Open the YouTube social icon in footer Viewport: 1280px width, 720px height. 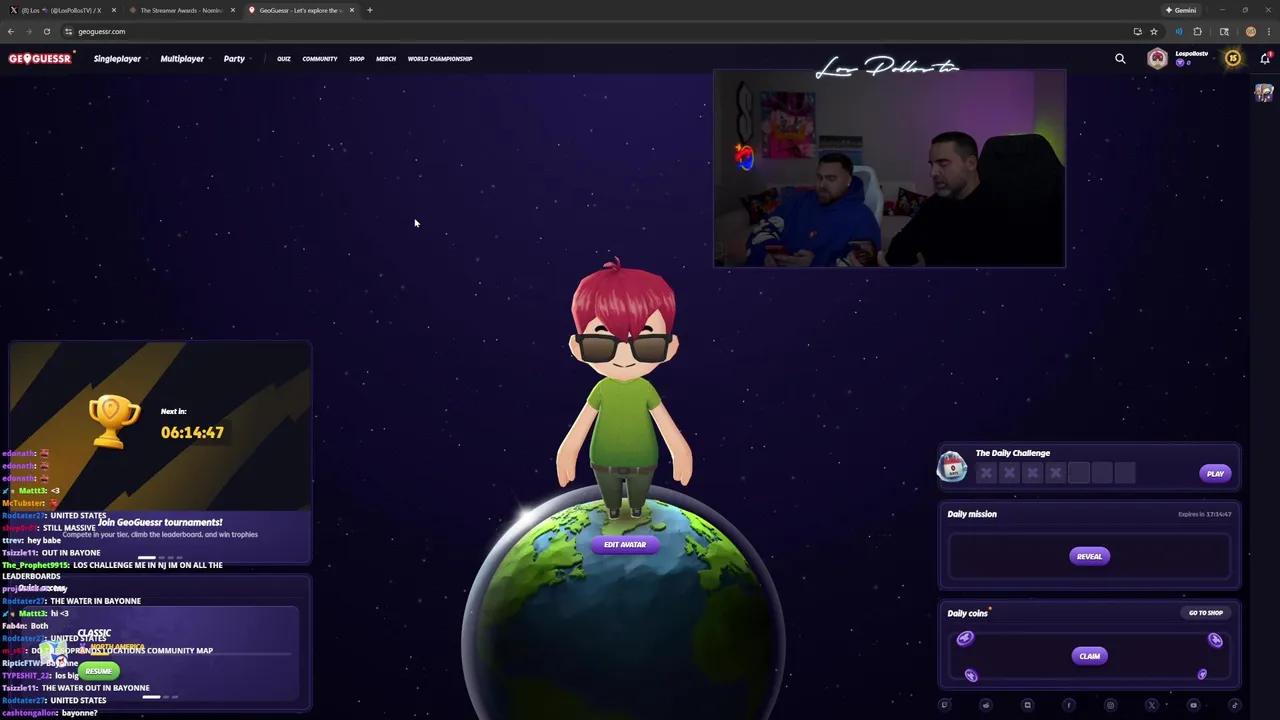(1193, 705)
